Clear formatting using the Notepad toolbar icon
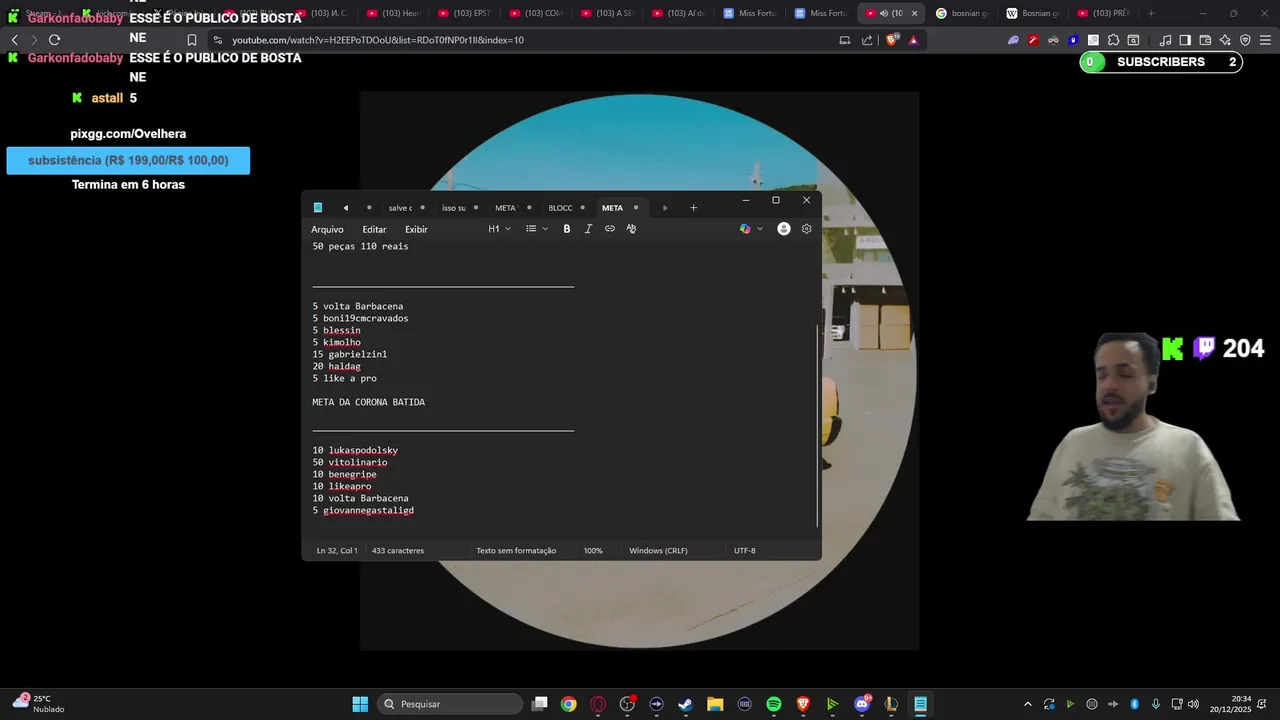Viewport: 1280px width, 720px height. 631,229
